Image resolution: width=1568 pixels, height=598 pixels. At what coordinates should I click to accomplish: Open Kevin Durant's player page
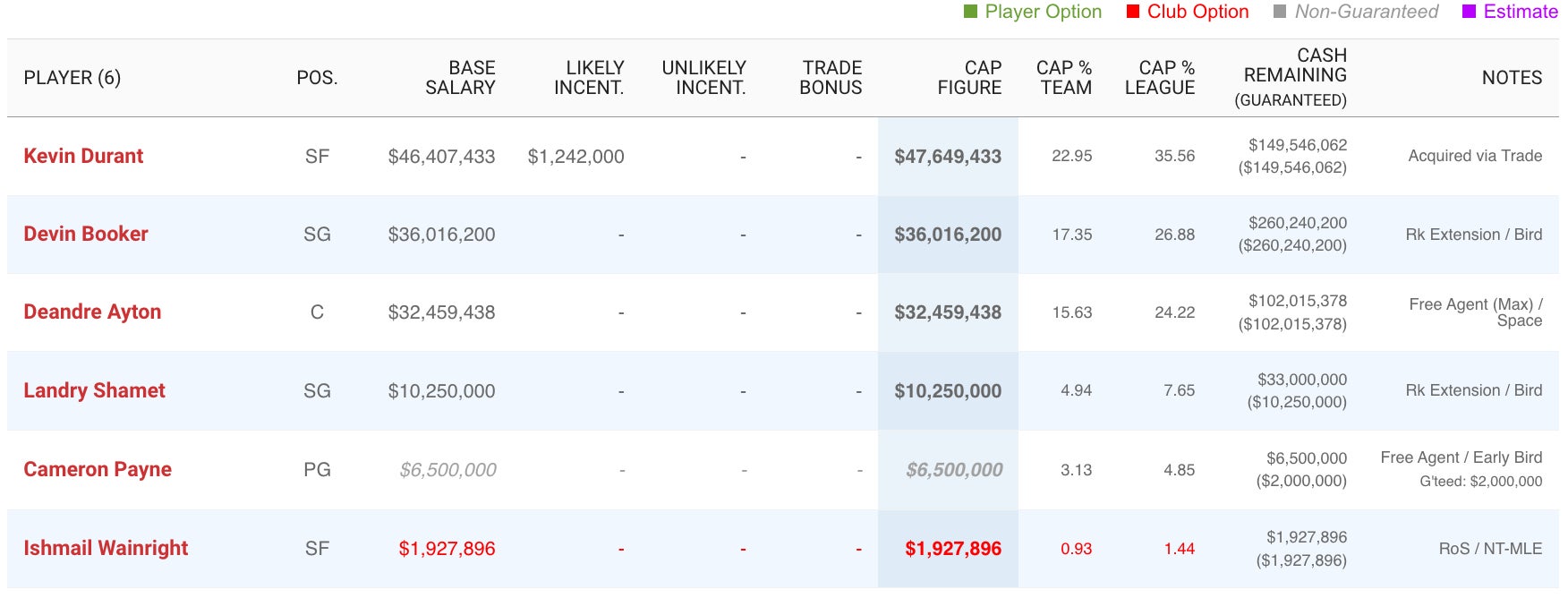83,156
